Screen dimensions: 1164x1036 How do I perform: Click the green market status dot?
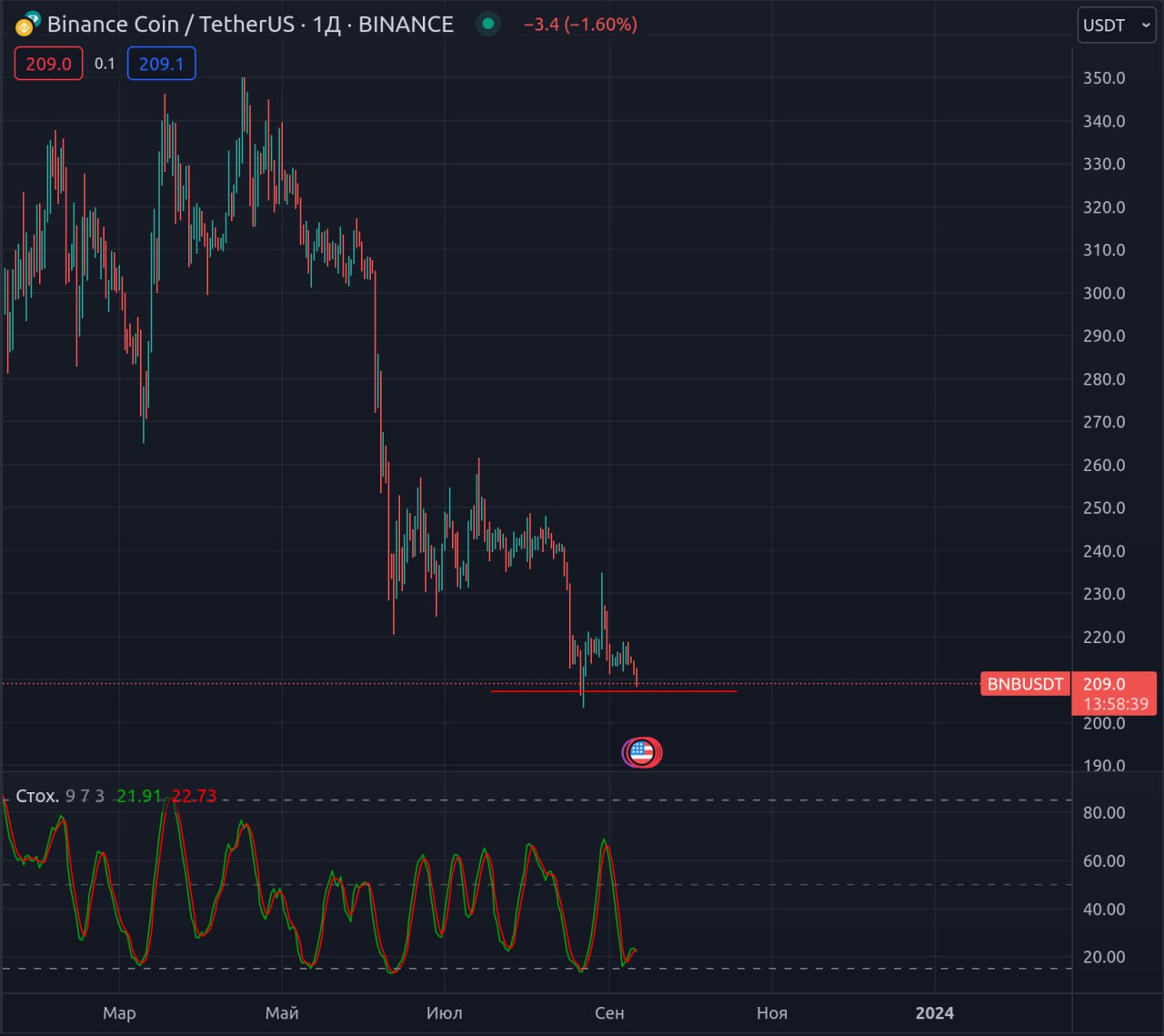488,24
